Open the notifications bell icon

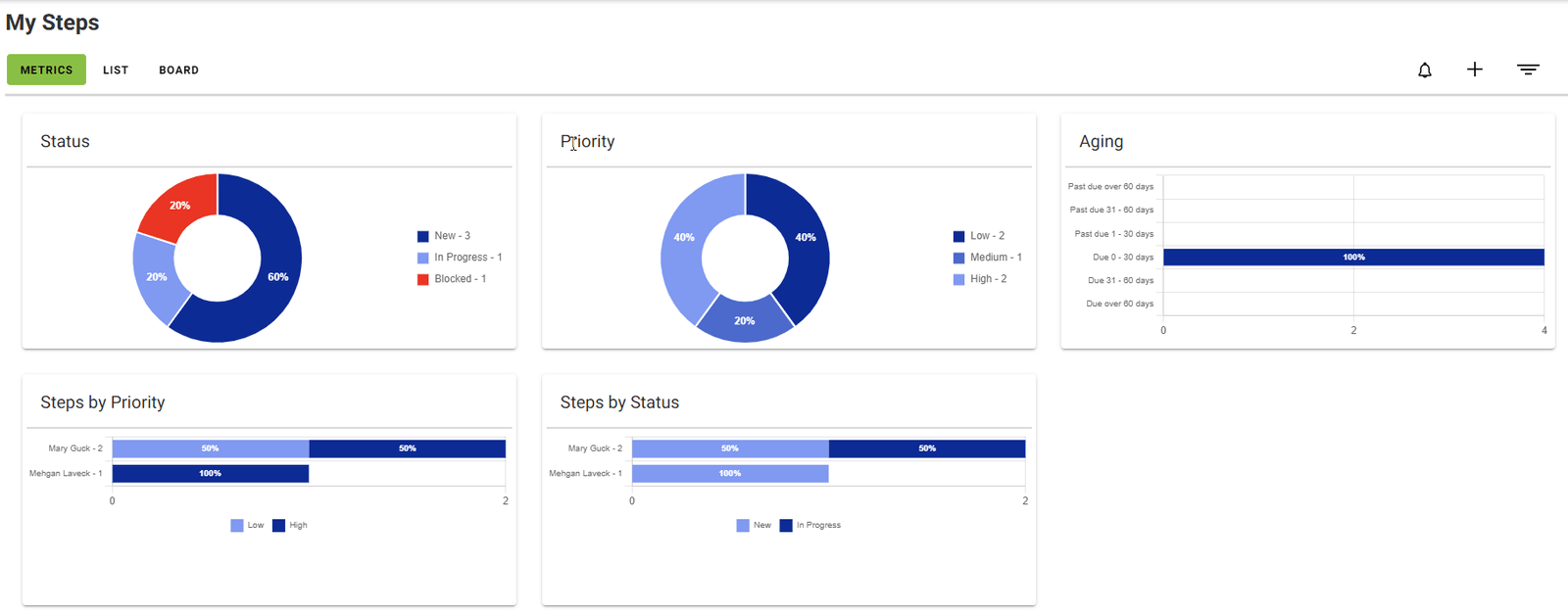point(1425,70)
